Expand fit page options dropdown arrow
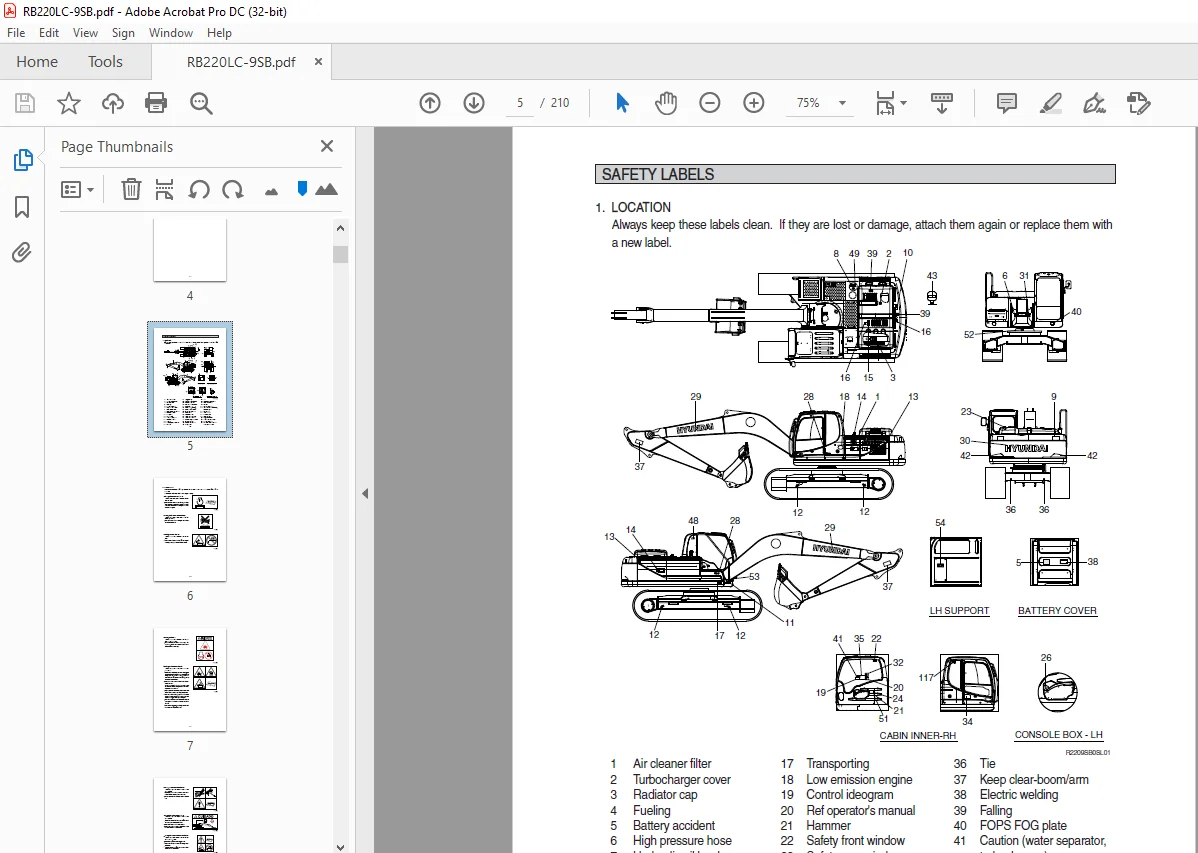1198x853 pixels. (x=904, y=102)
